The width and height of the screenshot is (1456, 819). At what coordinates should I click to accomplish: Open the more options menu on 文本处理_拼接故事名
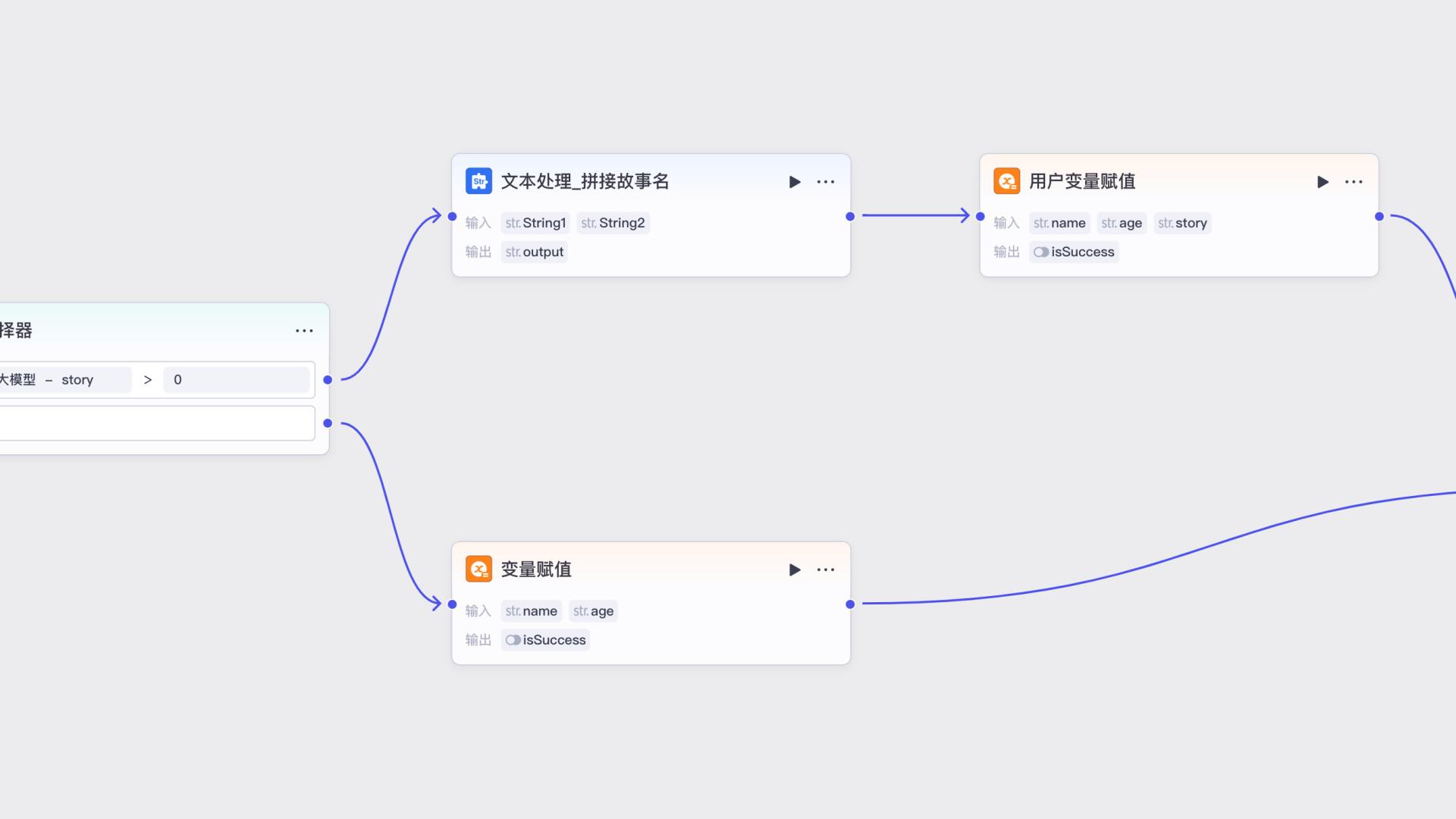click(826, 181)
